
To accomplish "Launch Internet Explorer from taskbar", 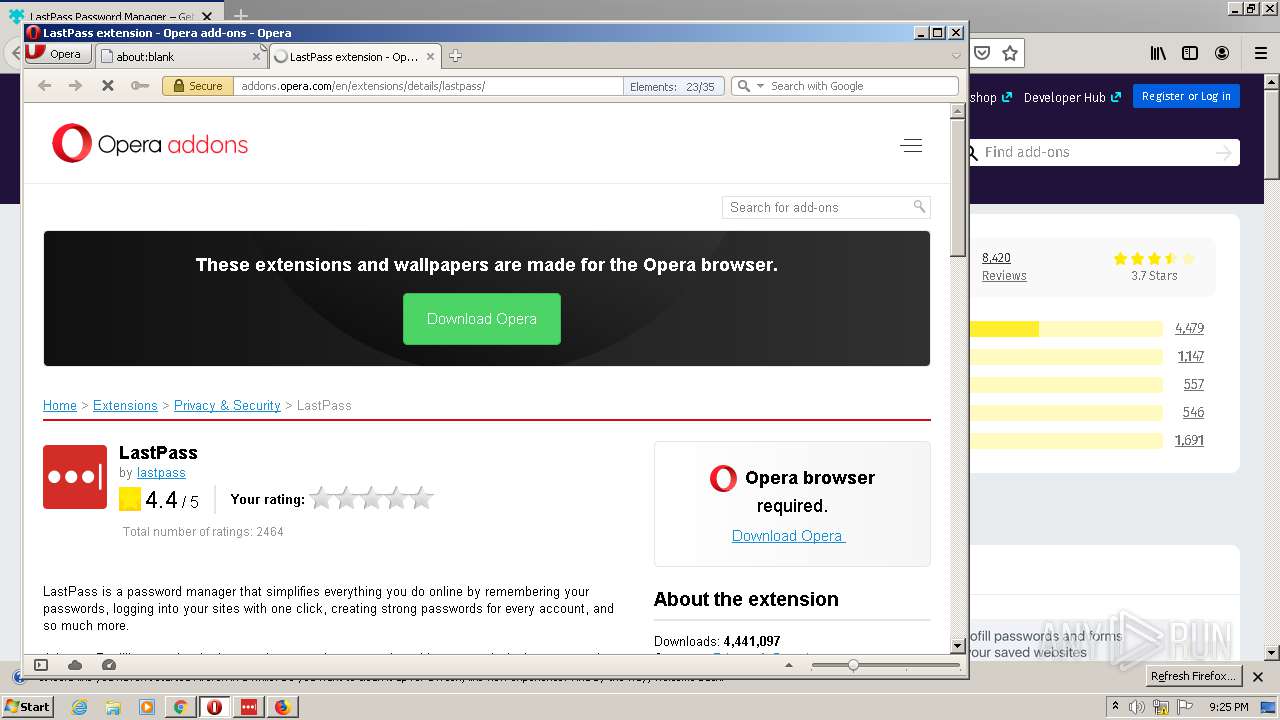I will [79, 707].
